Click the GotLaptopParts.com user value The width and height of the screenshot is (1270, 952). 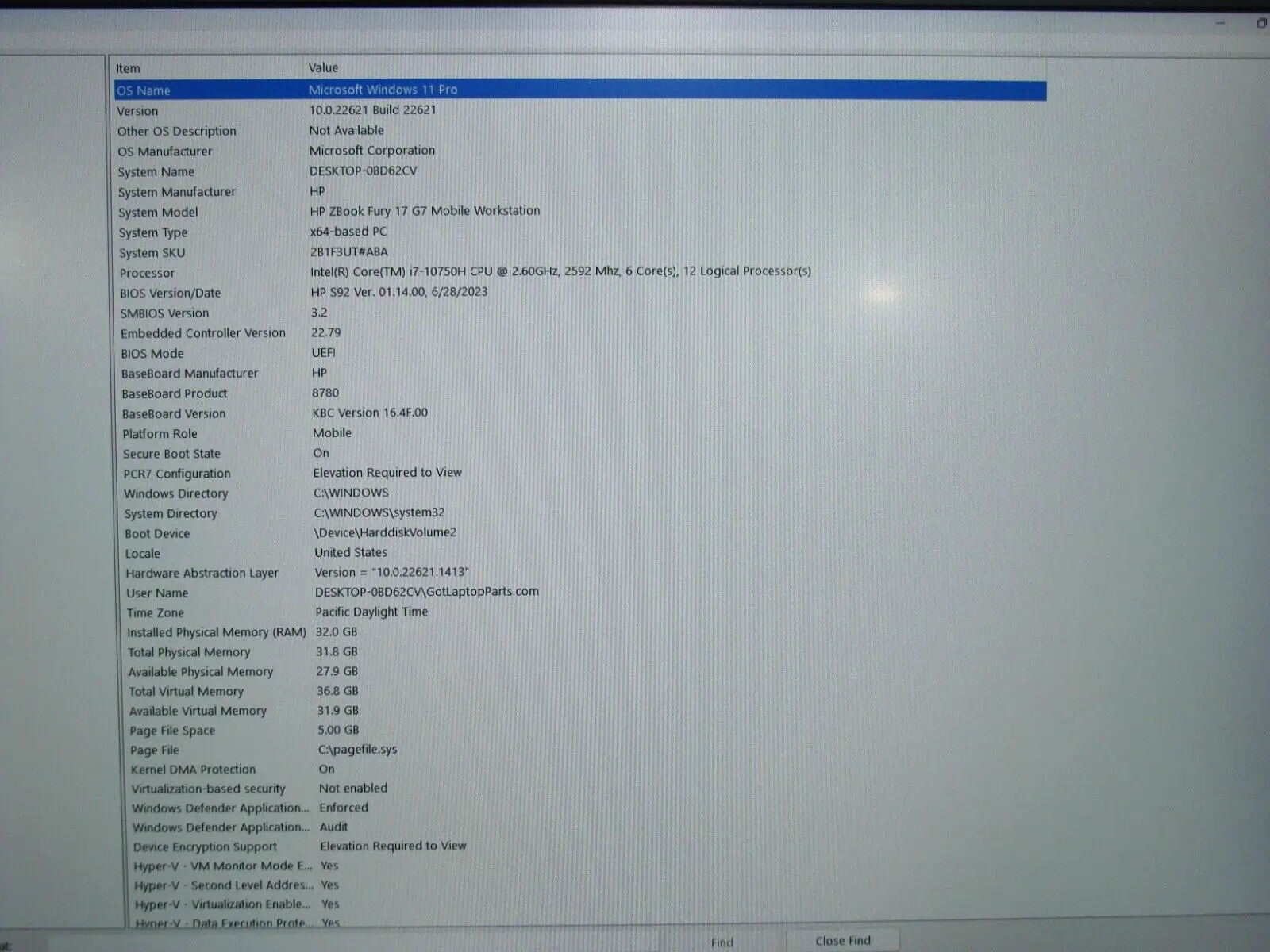[427, 591]
